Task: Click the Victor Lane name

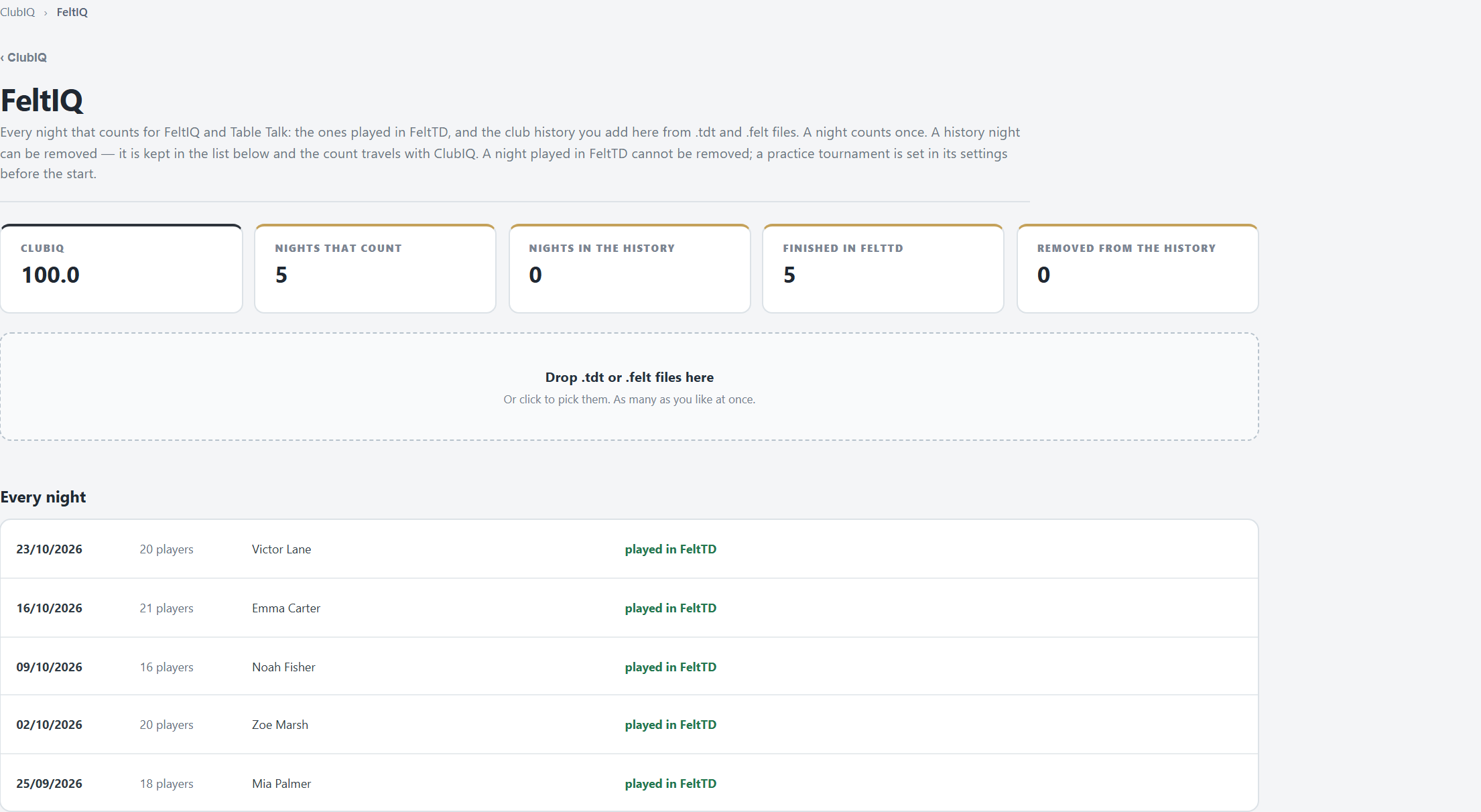Action: pyautogui.click(x=281, y=549)
